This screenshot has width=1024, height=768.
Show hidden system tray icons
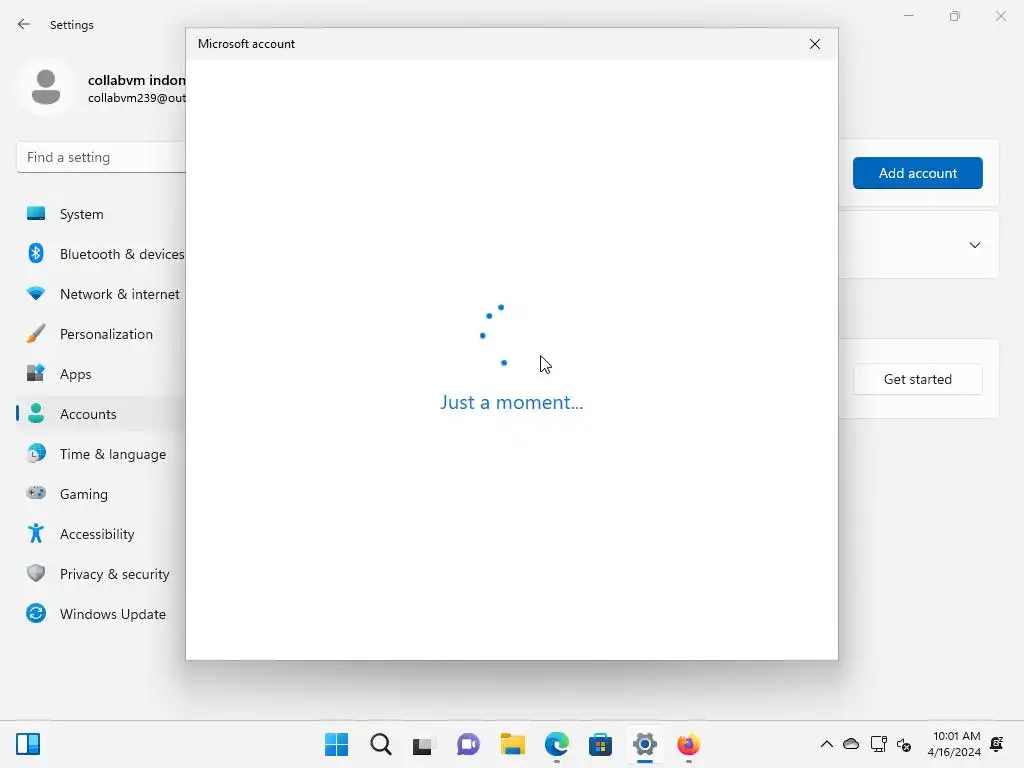tap(826, 744)
